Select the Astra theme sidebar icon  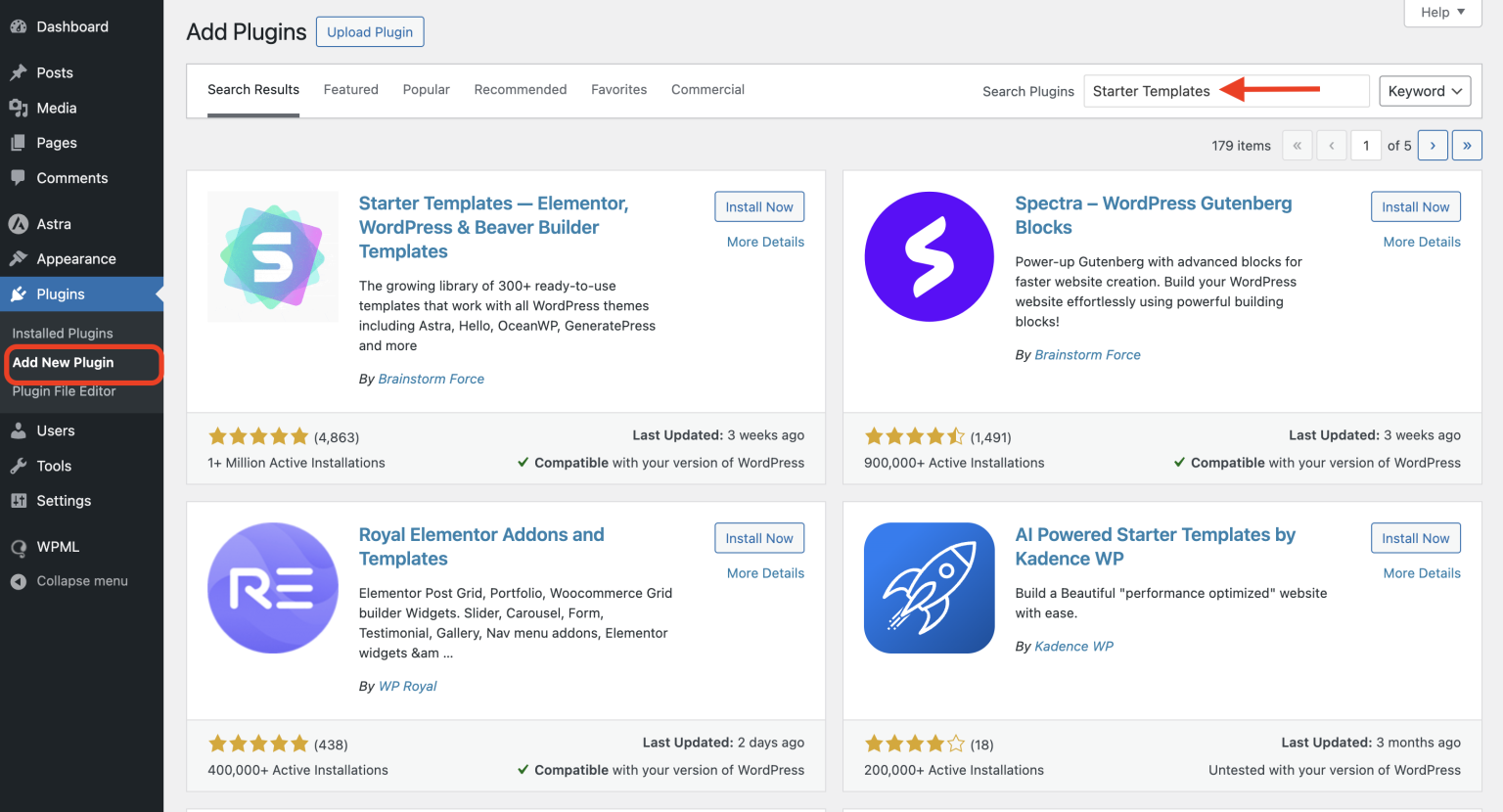click(x=20, y=223)
